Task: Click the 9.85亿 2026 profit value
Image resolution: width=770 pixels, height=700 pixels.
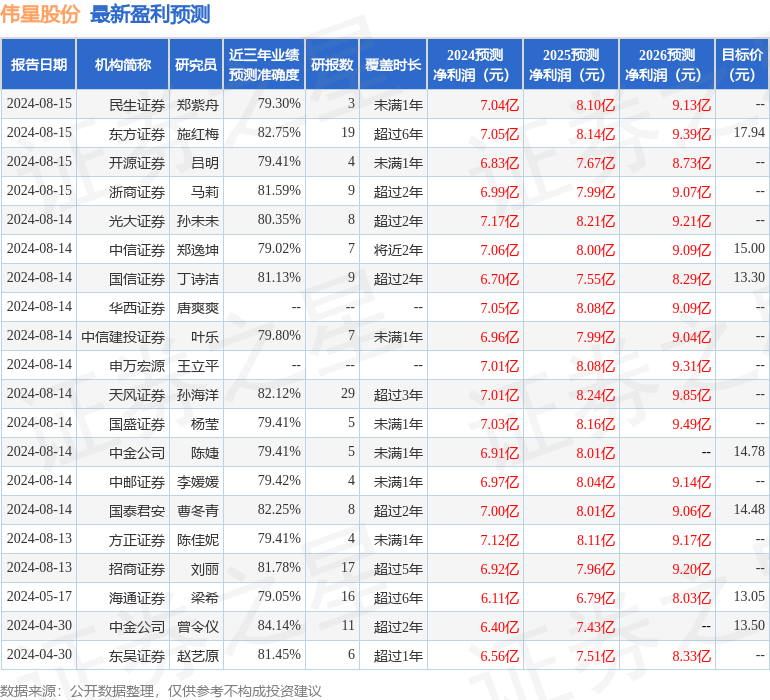Action: click(691, 394)
